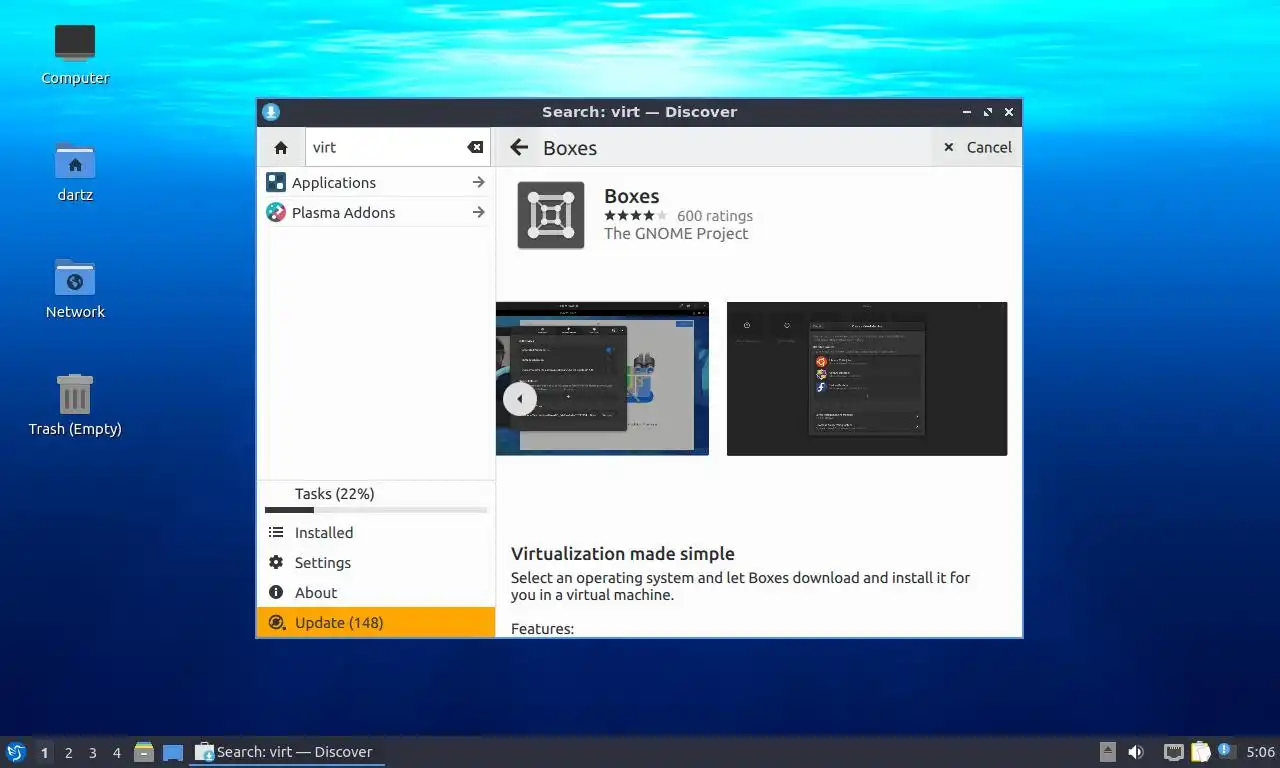Click the Boxes application icon
This screenshot has width=1280, height=768.
pyautogui.click(x=551, y=215)
